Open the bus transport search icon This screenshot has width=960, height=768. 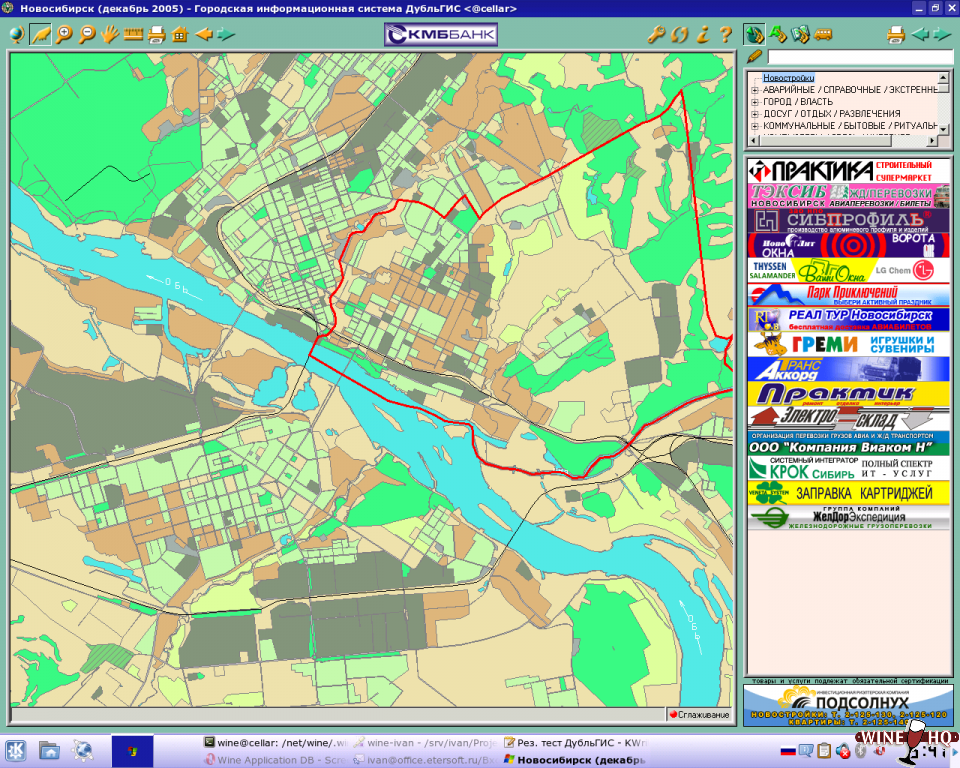(824, 35)
